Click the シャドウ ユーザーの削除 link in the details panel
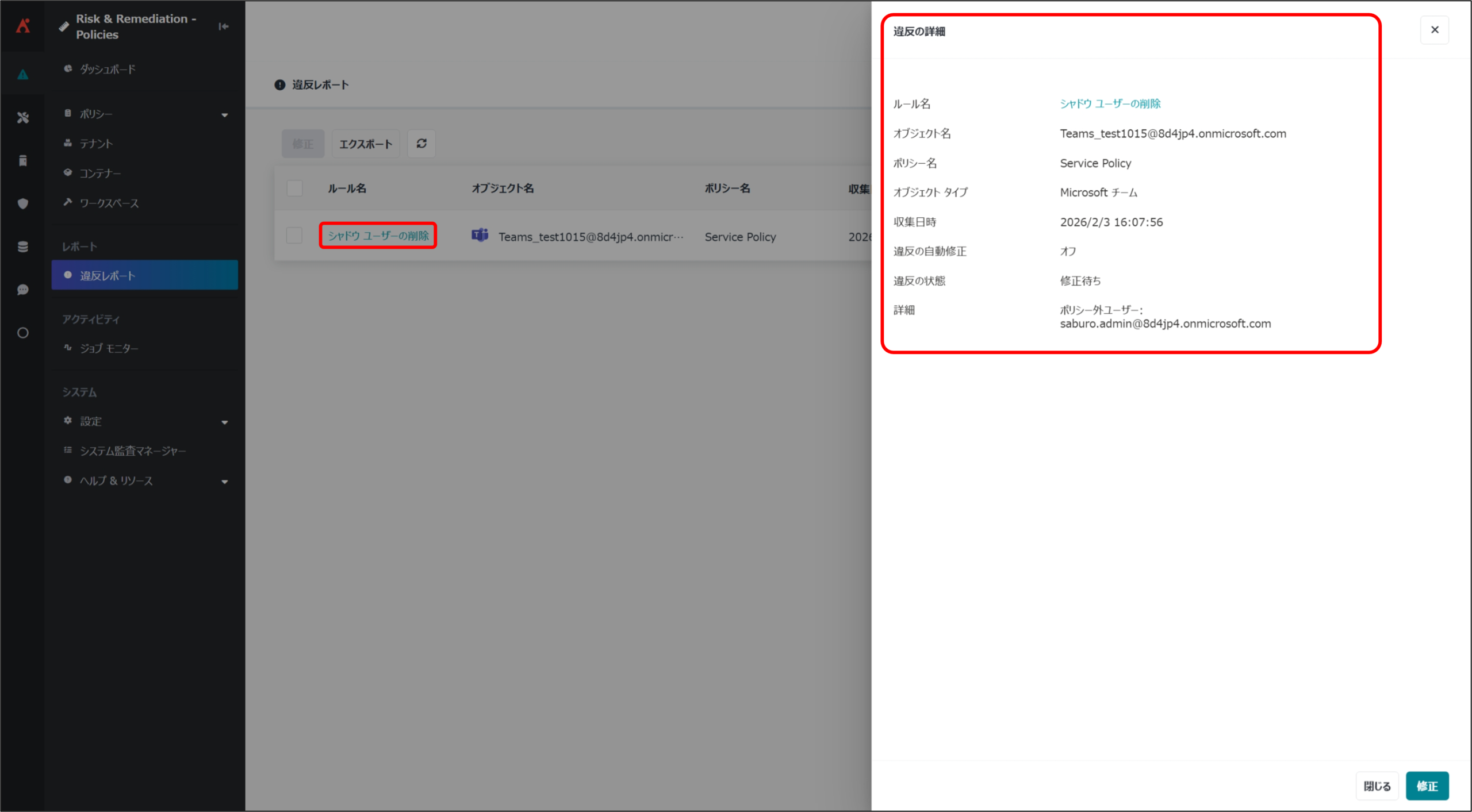This screenshot has height=812, width=1472. (x=1110, y=104)
